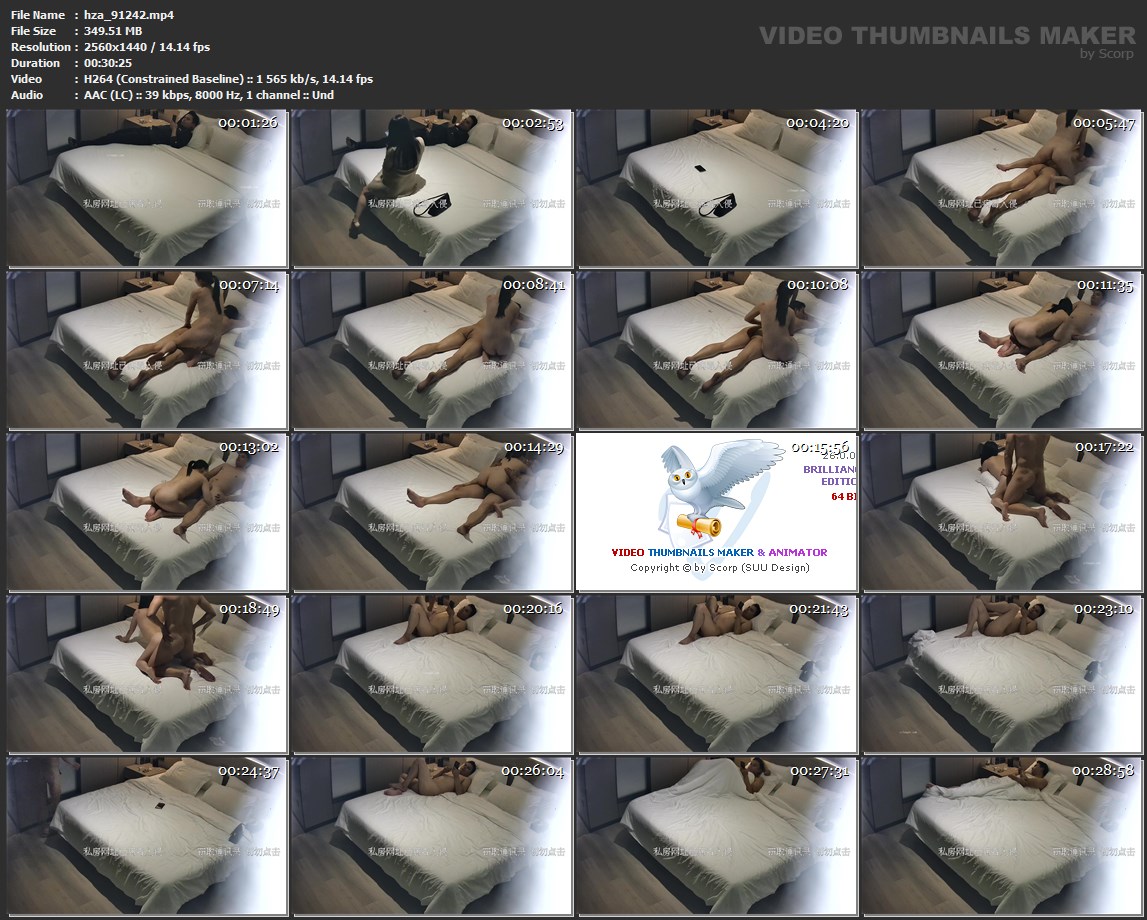Click the duration value 00:30:25

tap(108, 63)
